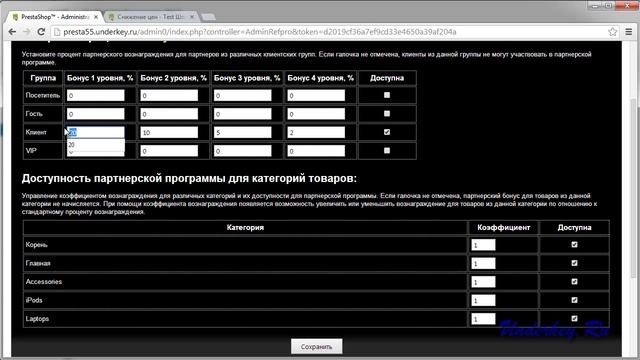640x360 pixels.
Task: Uncheck Доступна for iPods category
Action: (574, 300)
